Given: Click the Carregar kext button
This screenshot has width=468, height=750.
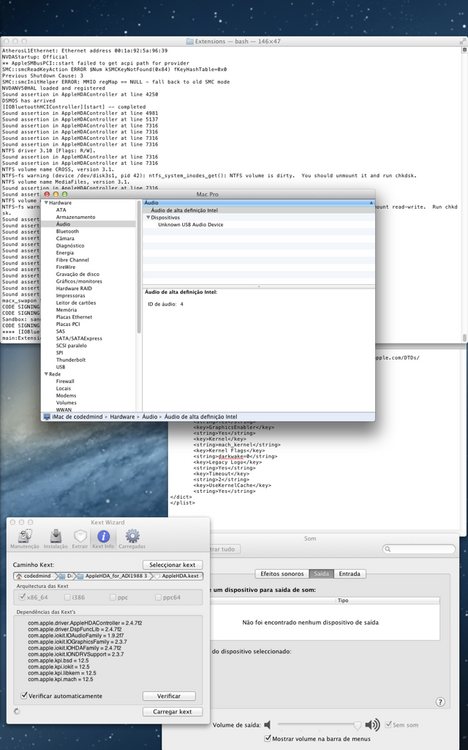Looking at the screenshot, I should pos(172,711).
